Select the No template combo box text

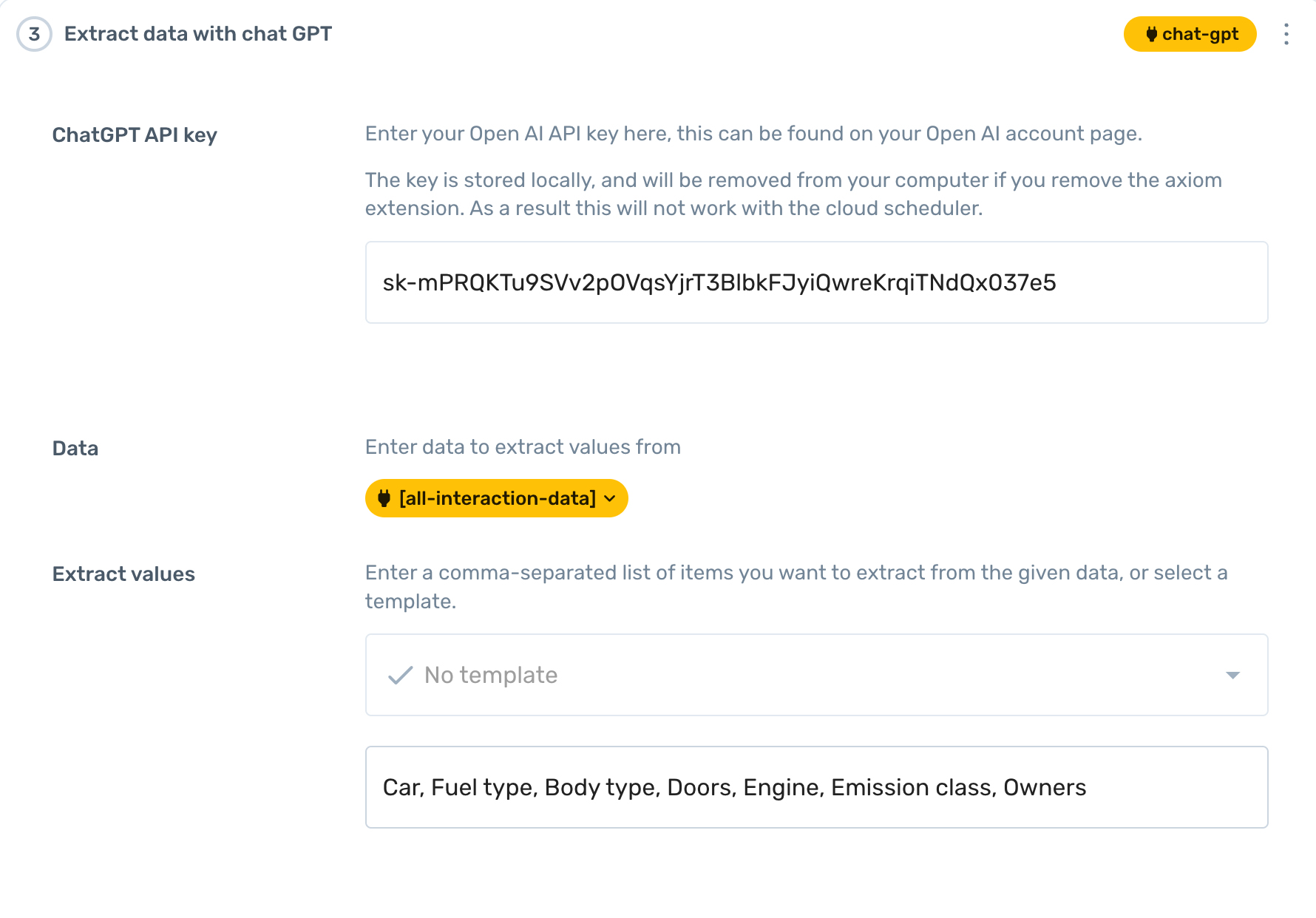(491, 675)
